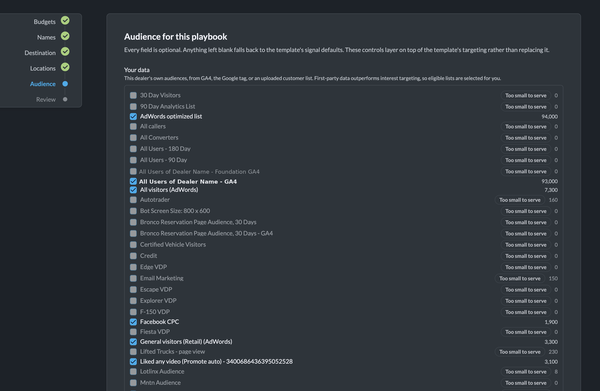This screenshot has height=391, width=600.
Task: Uncheck AdWords optimized list
Action: pyautogui.click(x=133, y=116)
